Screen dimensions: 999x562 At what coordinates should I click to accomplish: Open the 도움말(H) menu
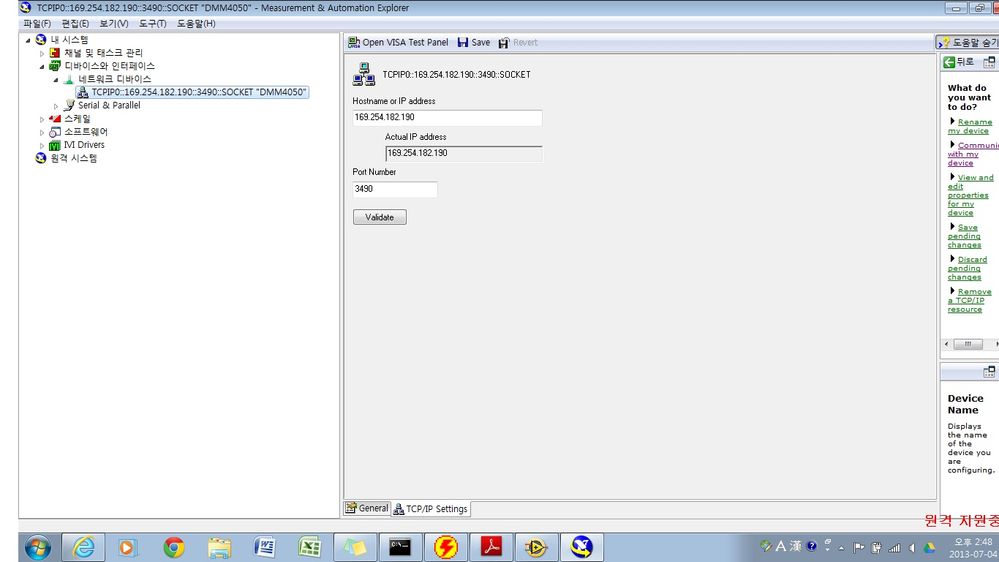pos(196,24)
